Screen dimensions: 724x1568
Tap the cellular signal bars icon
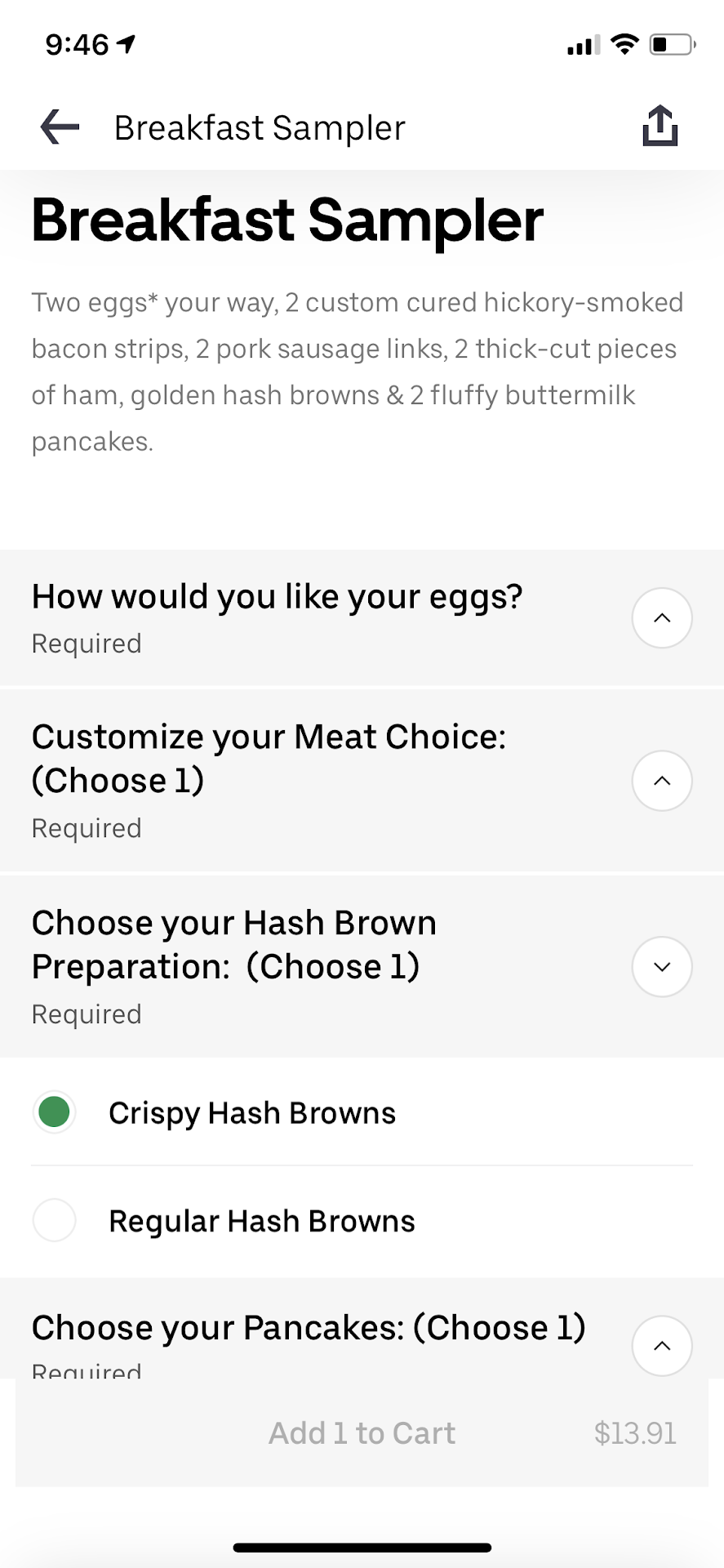pyautogui.click(x=583, y=46)
